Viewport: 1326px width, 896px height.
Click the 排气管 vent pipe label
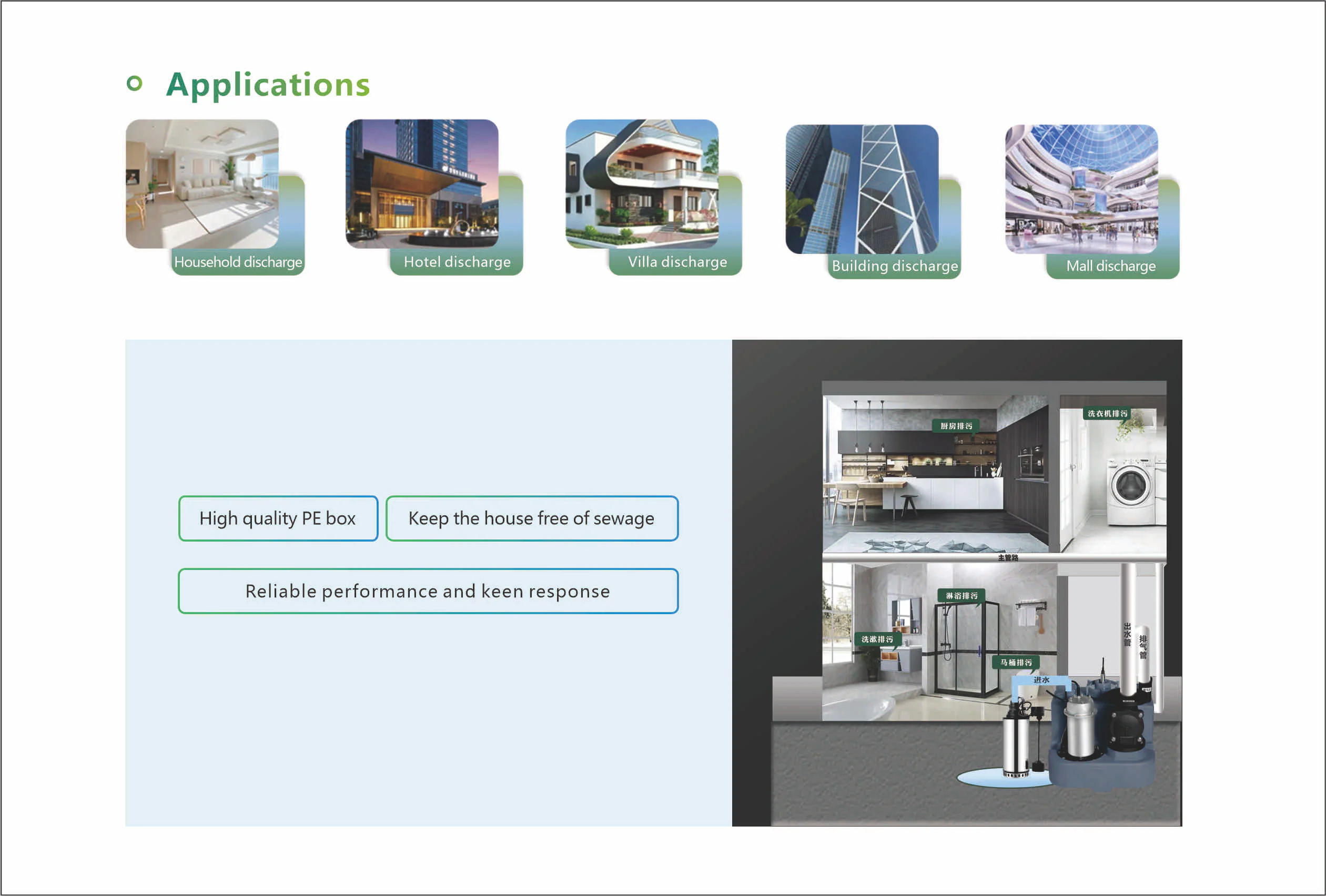pyautogui.click(x=1143, y=647)
